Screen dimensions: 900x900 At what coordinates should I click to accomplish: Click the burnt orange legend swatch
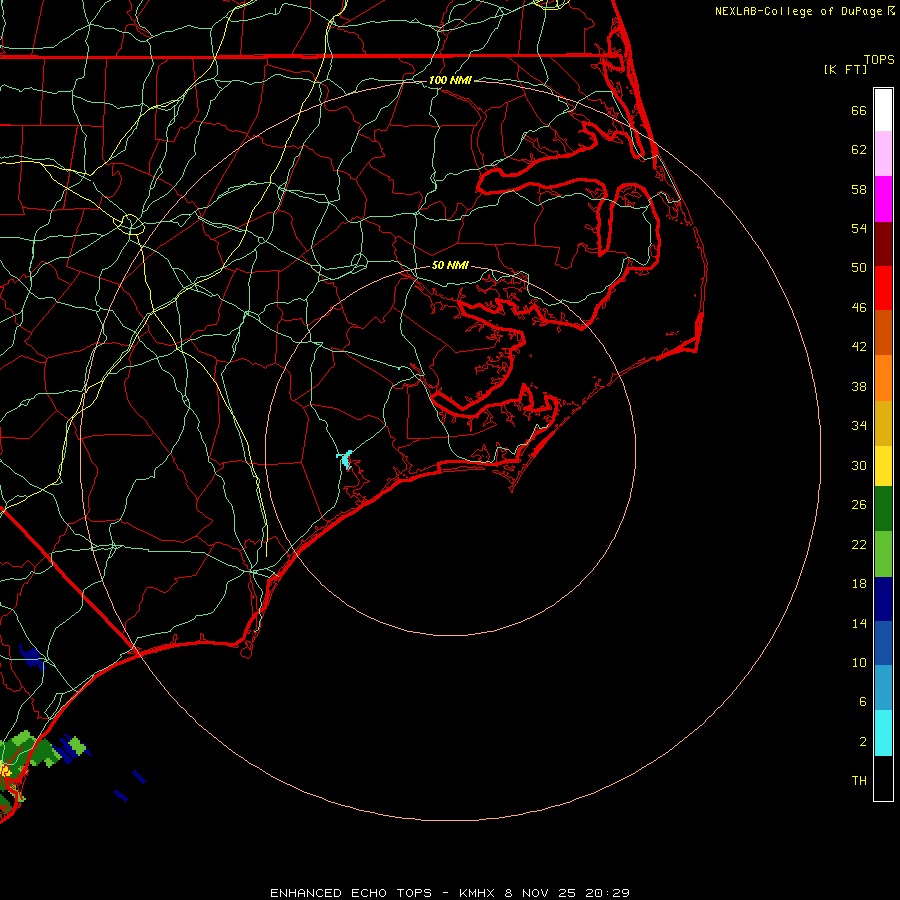coord(883,333)
